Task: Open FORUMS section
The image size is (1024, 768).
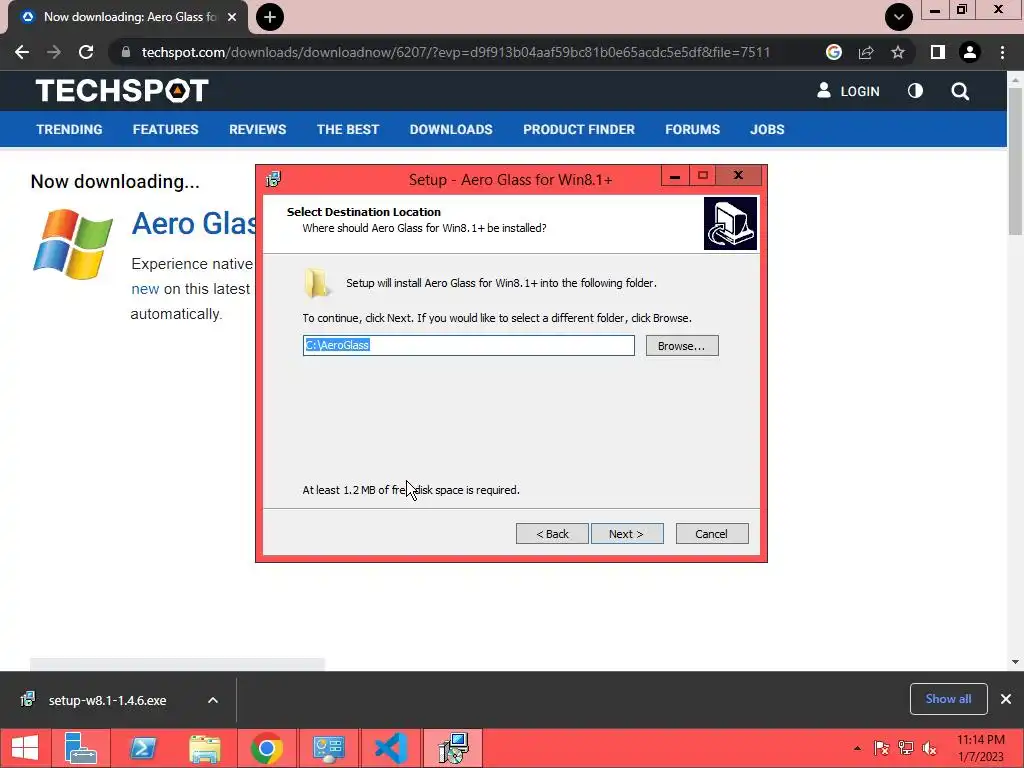Action: point(692,129)
